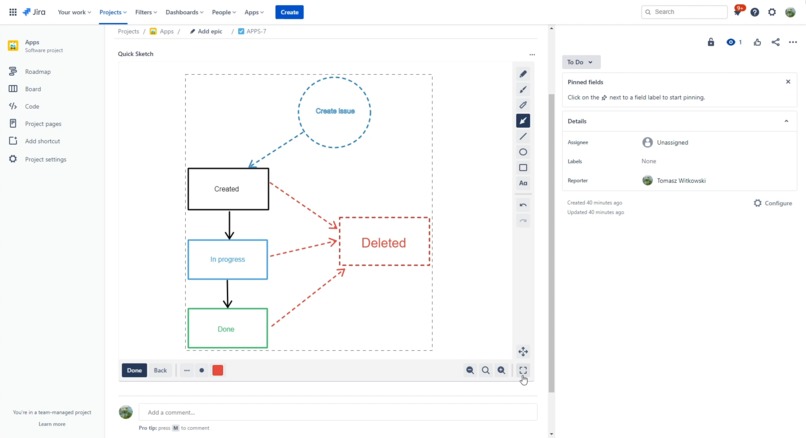The height and width of the screenshot is (438, 806).
Task: Click Add epic in breadcrumb
Action: pyautogui.click(x=206, y=31)
